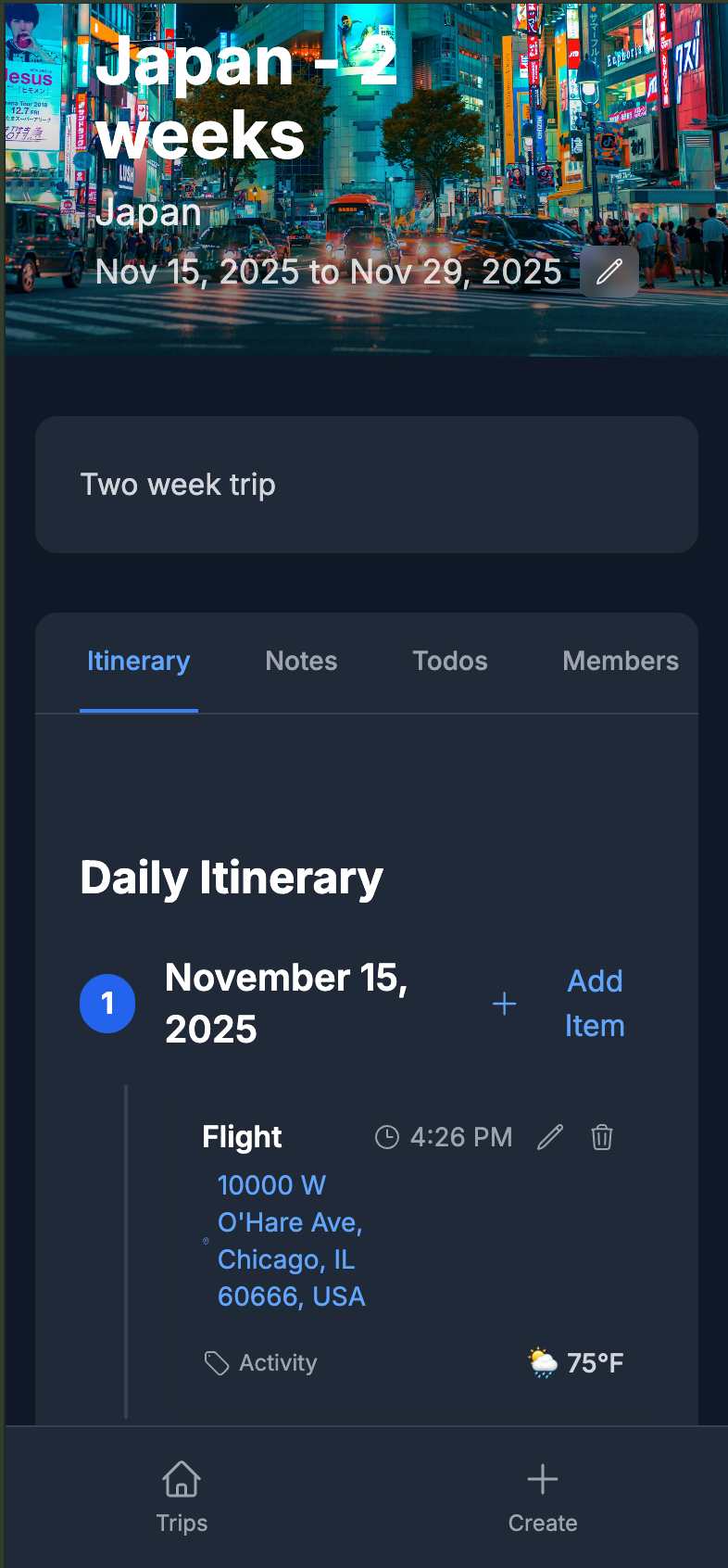Screen dimensions: 728x1568
Task: Click the Two week trip description card
Action: point(366,485)
